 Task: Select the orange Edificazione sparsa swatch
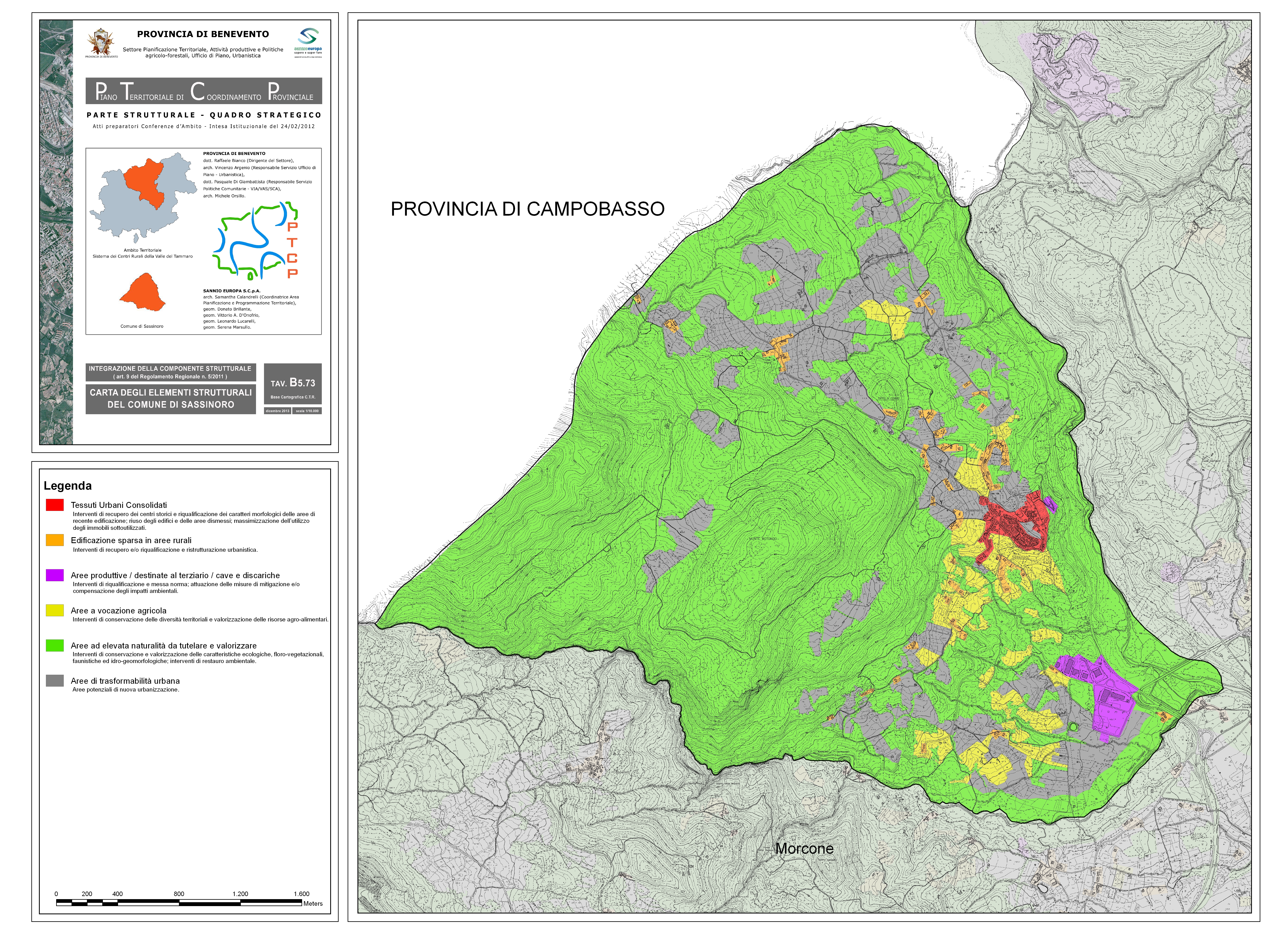pyautogui.click(x=55, y=540)
